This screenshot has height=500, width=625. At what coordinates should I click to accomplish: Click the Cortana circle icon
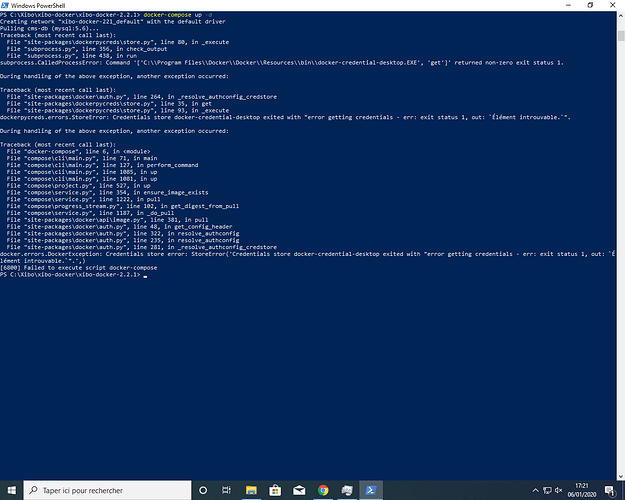tap(203, 490)
